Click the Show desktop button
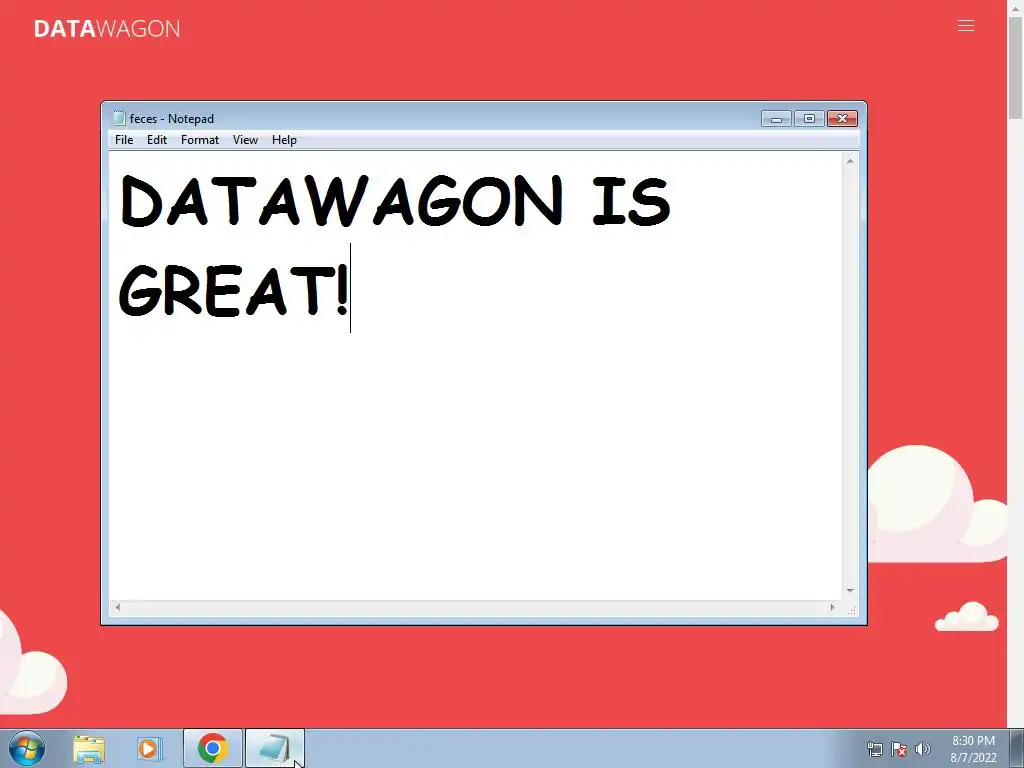This screenshot has height=768, width=1024. (1016, 748)
